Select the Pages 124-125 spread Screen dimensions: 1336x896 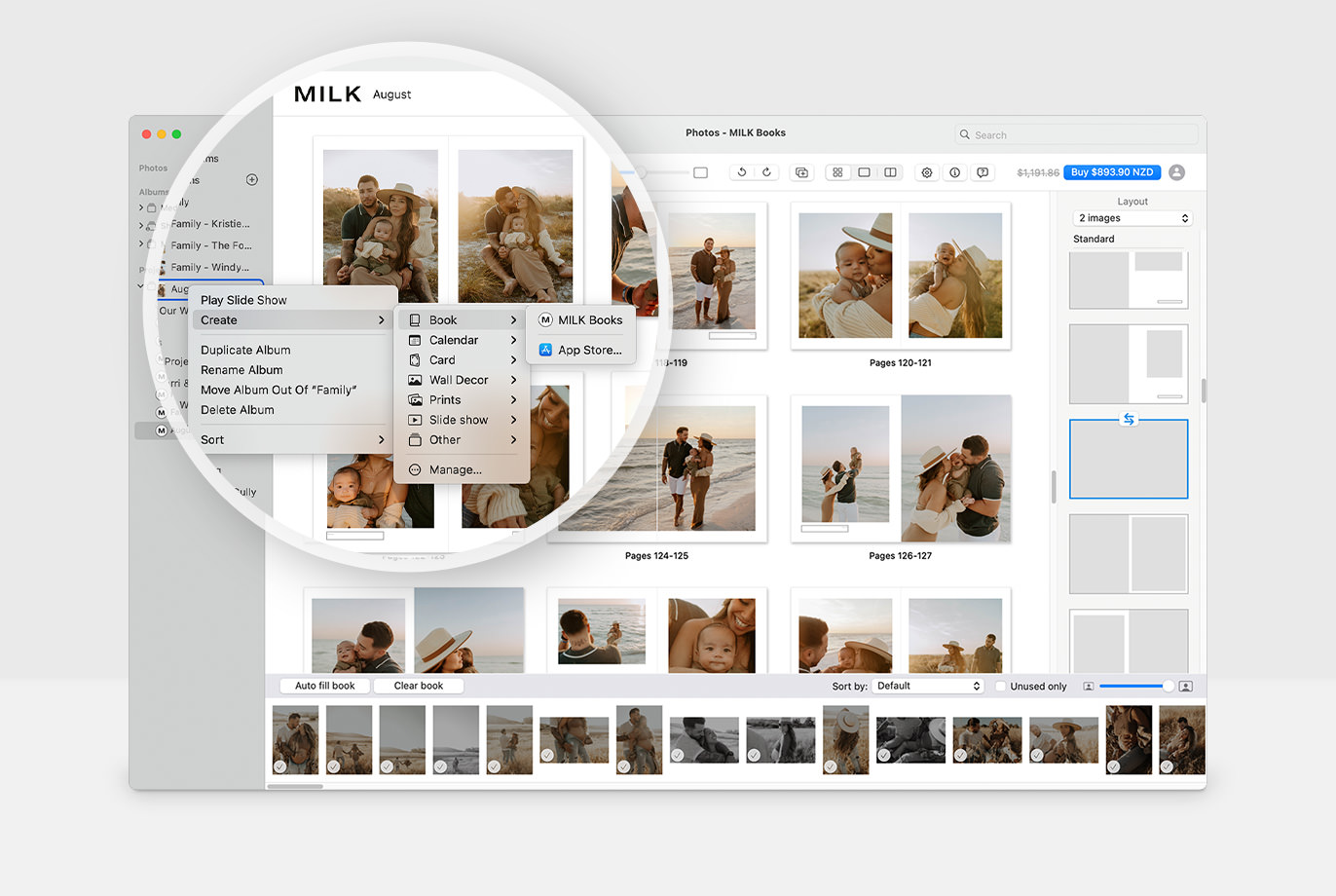point(657,468)
